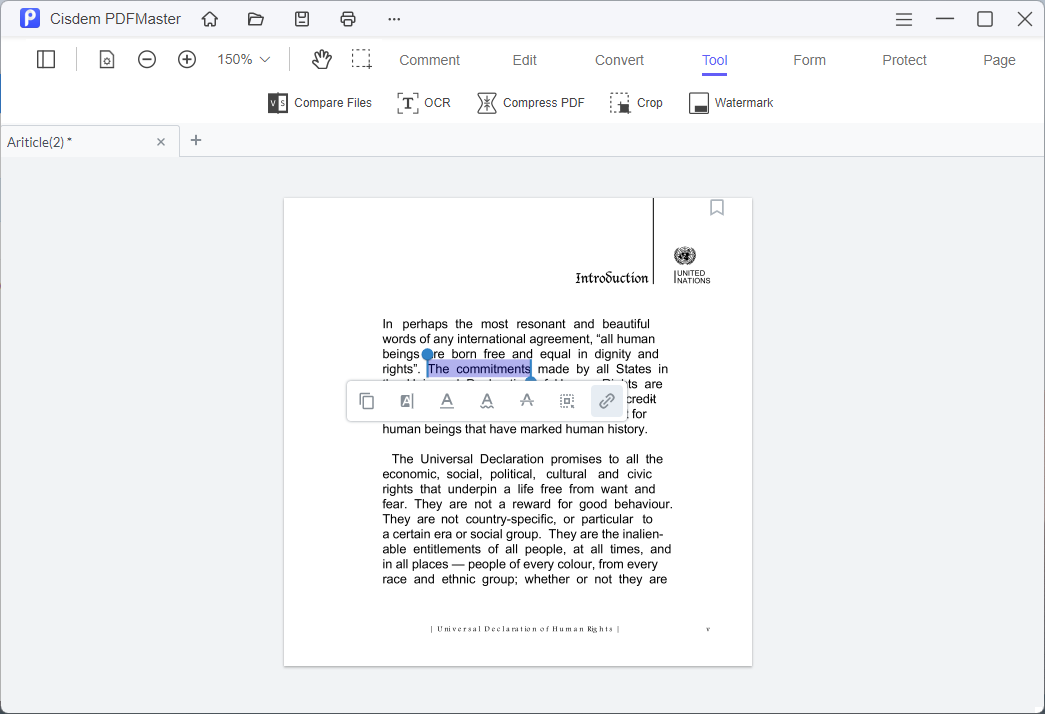Viewport: 1045px width, 714px height.
Task: Switch to the Edit tab
Action: click(x=524, y=60)
